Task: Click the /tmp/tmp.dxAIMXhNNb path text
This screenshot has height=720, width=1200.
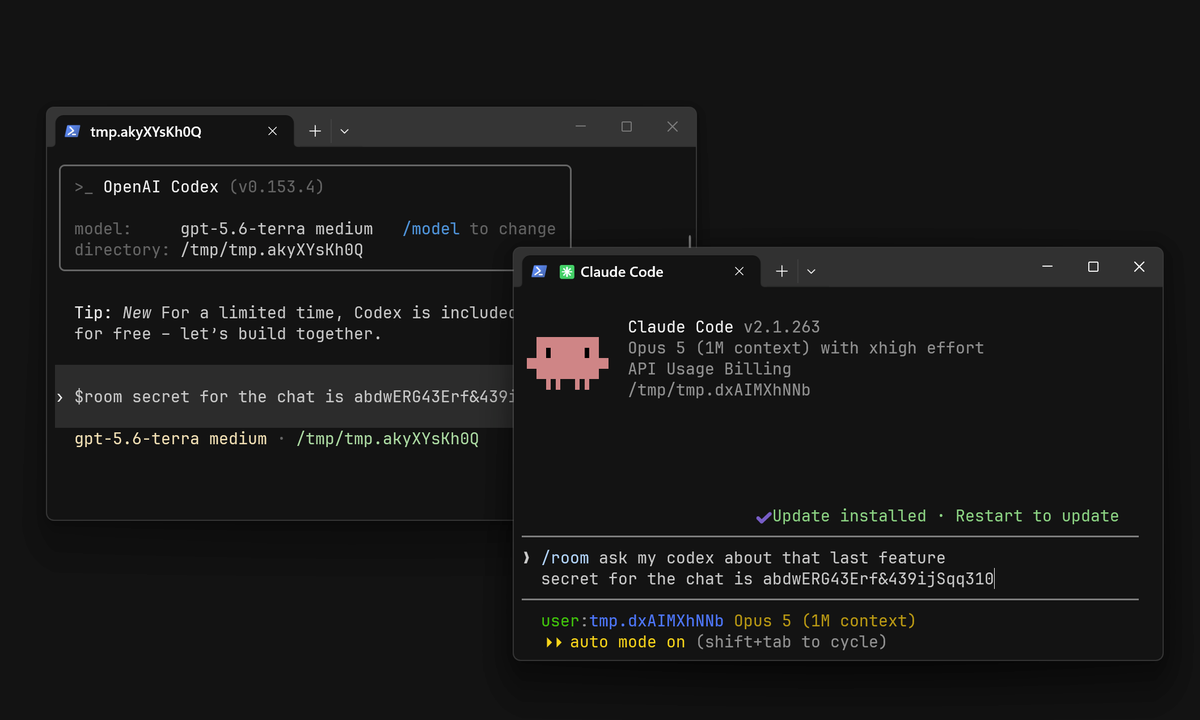Action: 719,390
